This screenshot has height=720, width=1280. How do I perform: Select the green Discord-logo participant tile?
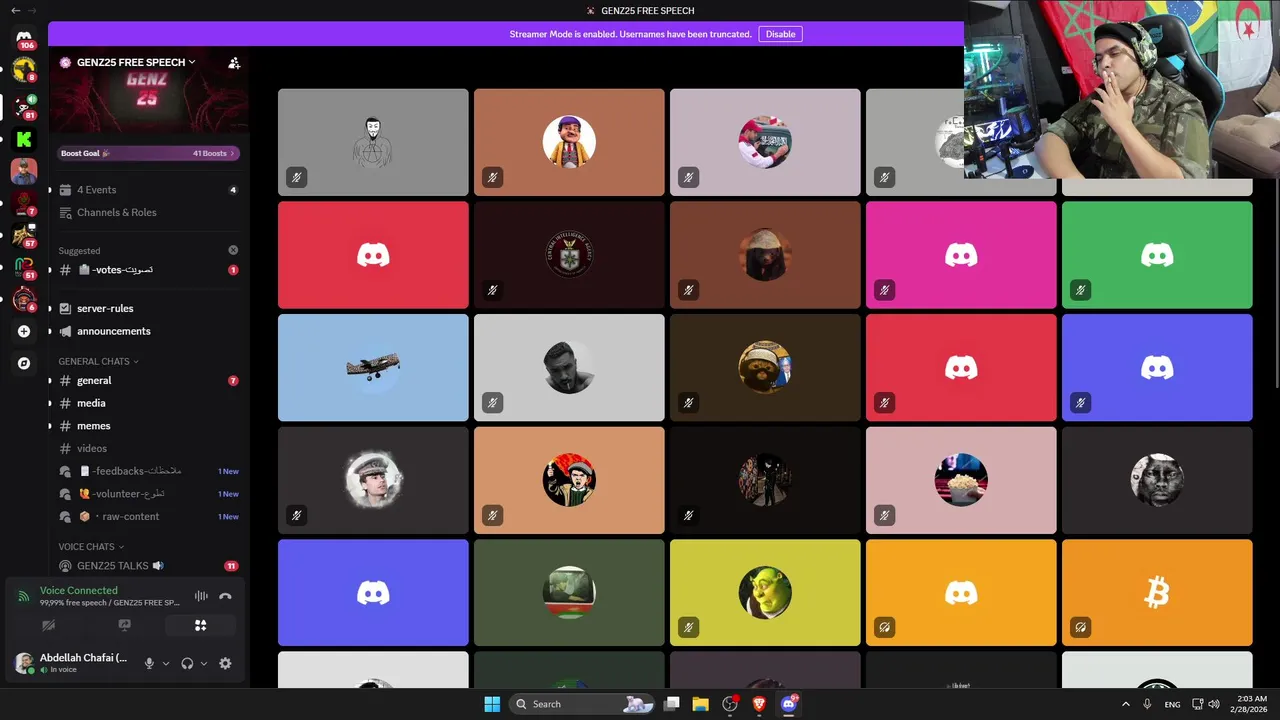click(x=1157, y=255)
